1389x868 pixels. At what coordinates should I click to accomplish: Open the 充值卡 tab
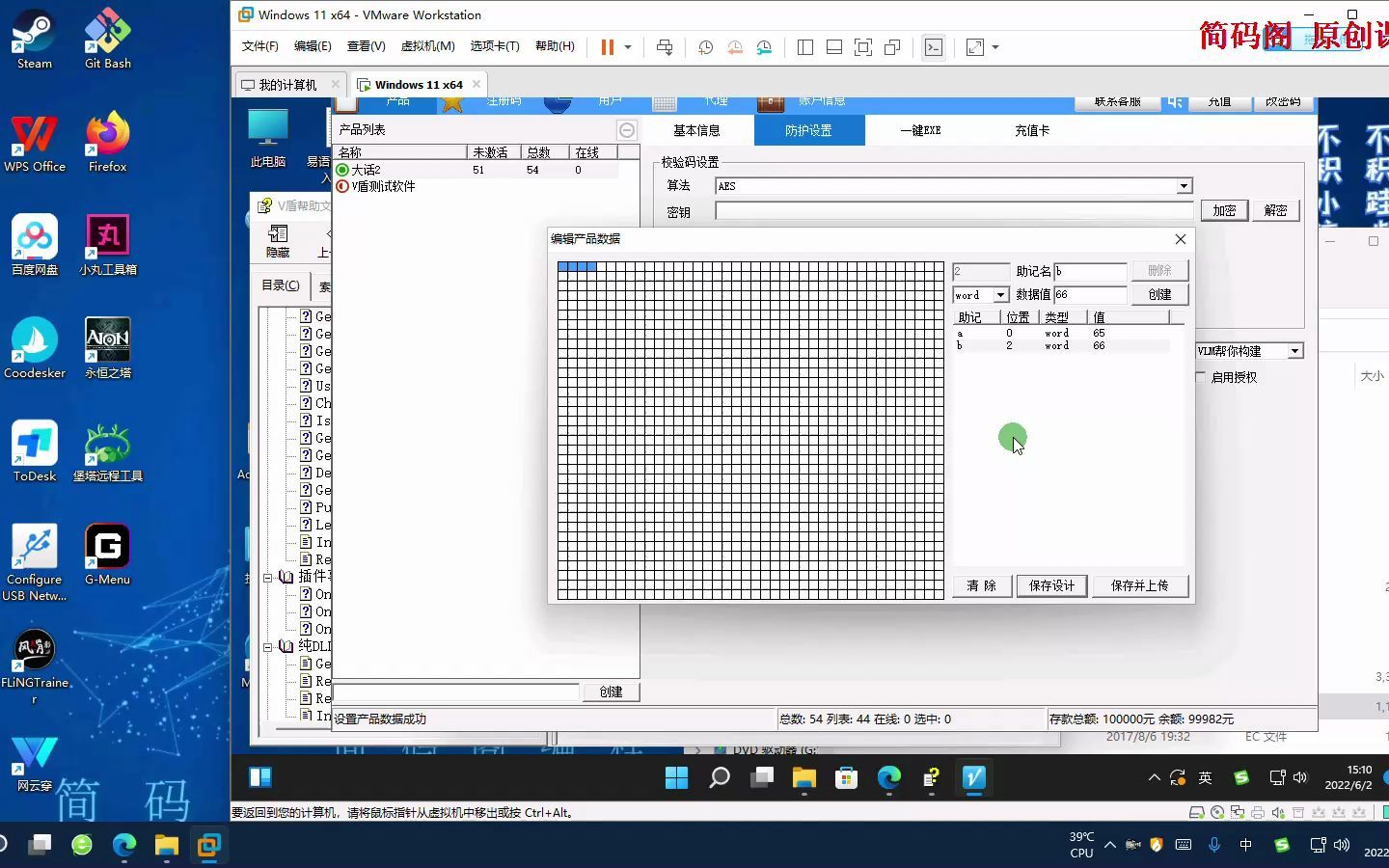pyautogui.click(x=1032, y=130)
